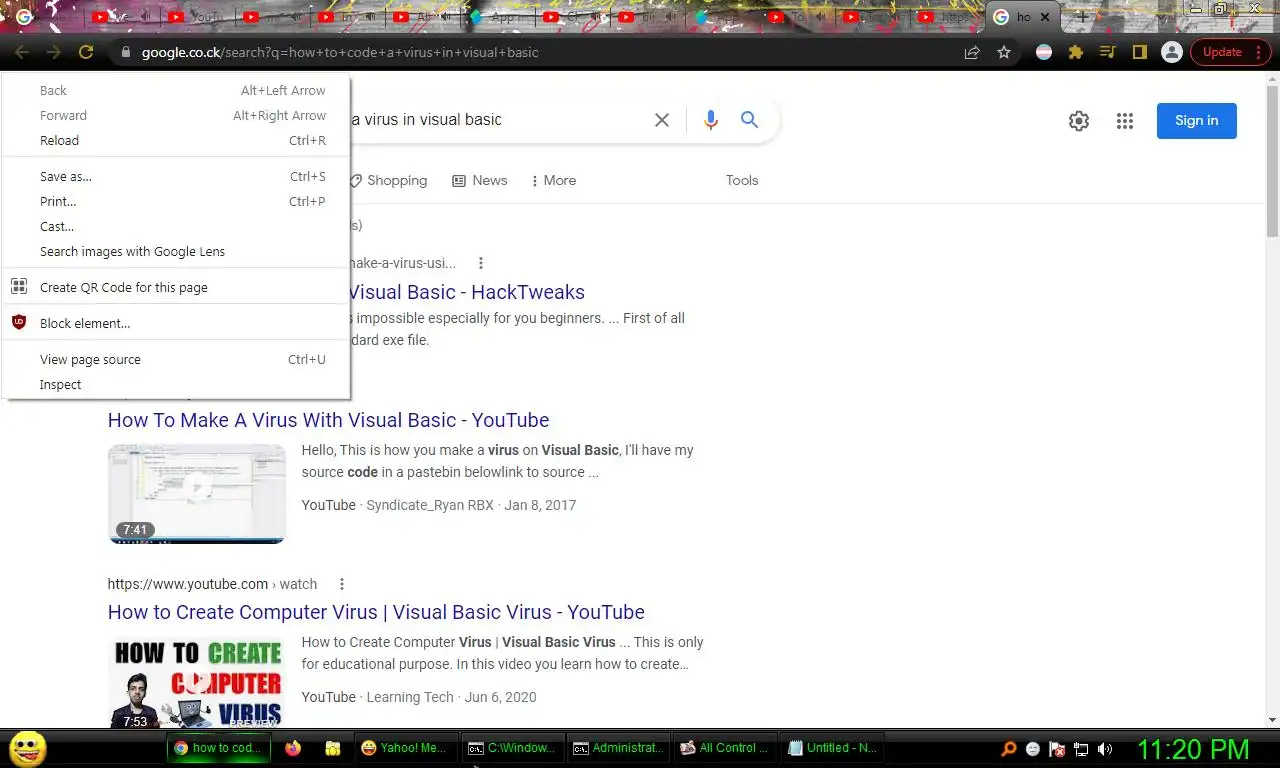Switch to the YouTu browser tab
This screenshot has height=768, width=1280.
click(197, 17)
